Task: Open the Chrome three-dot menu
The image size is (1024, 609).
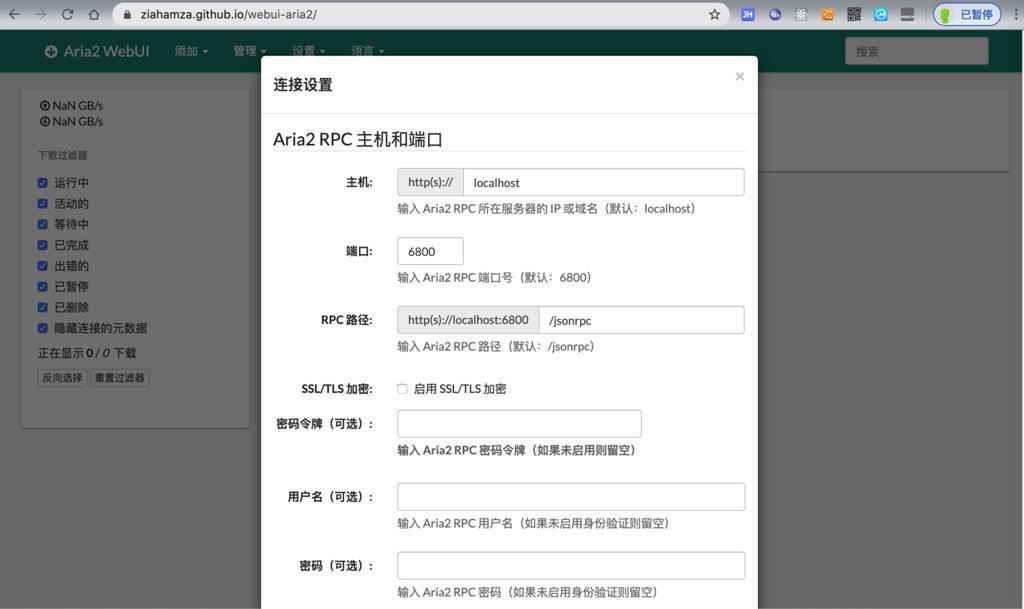Action: (1016, 14)
